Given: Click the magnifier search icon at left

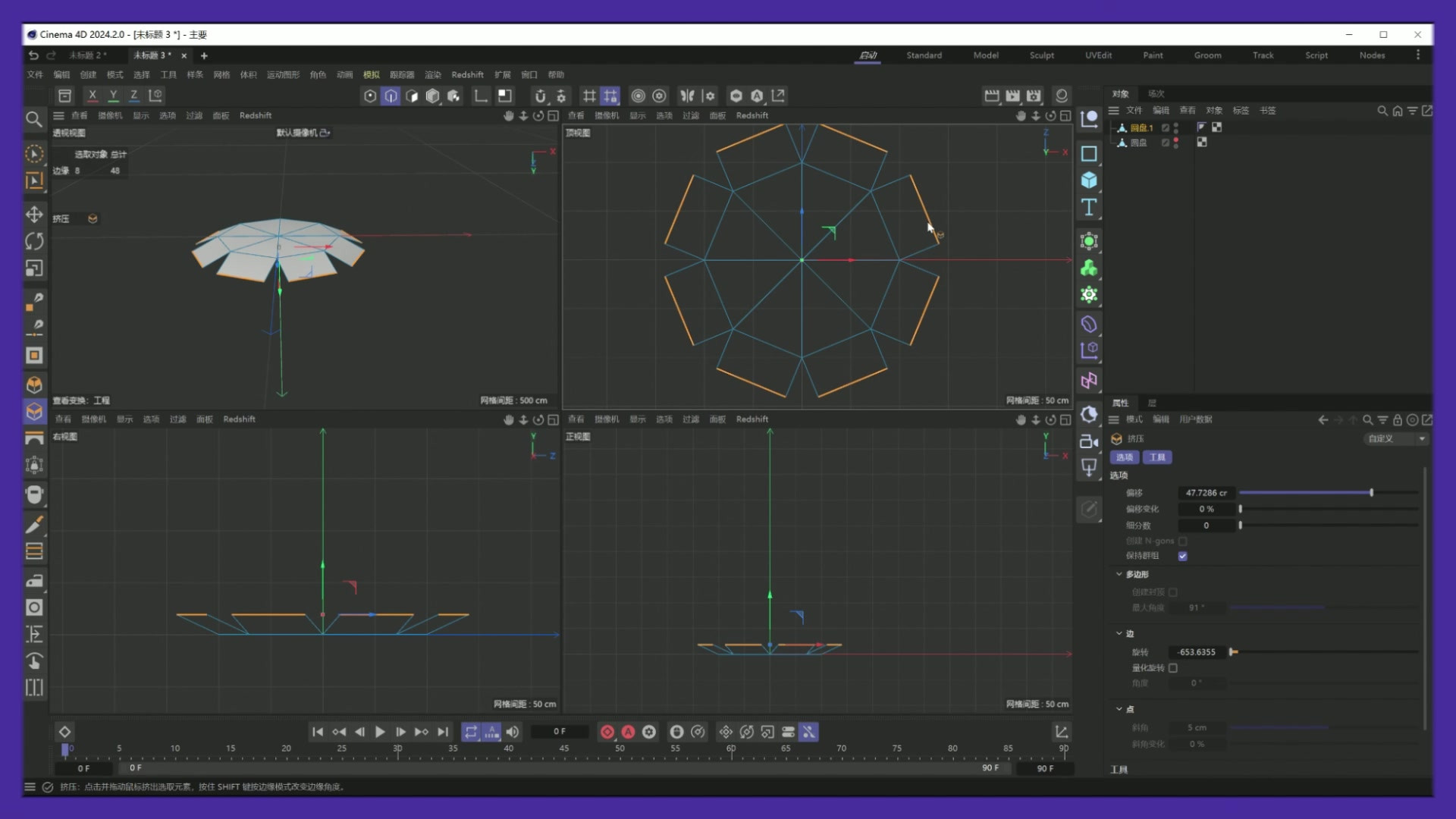Looking at the screenshot, I should click(33, 119).
